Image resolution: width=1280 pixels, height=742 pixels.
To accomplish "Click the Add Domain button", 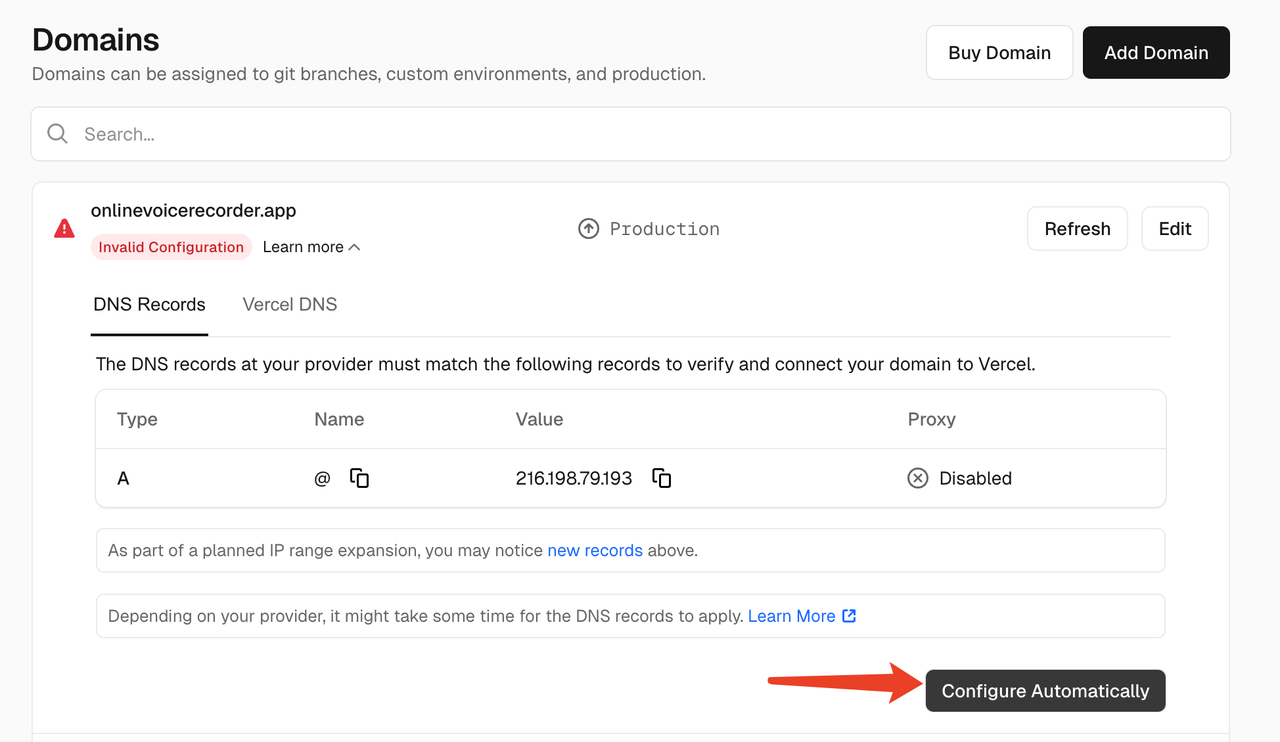I will (x=1156, y=53).
